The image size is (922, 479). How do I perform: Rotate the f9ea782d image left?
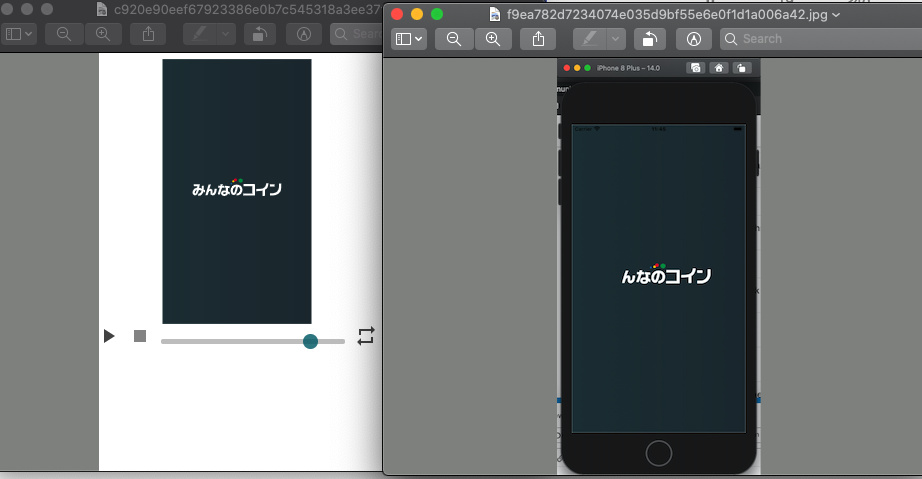coord(650,39)
